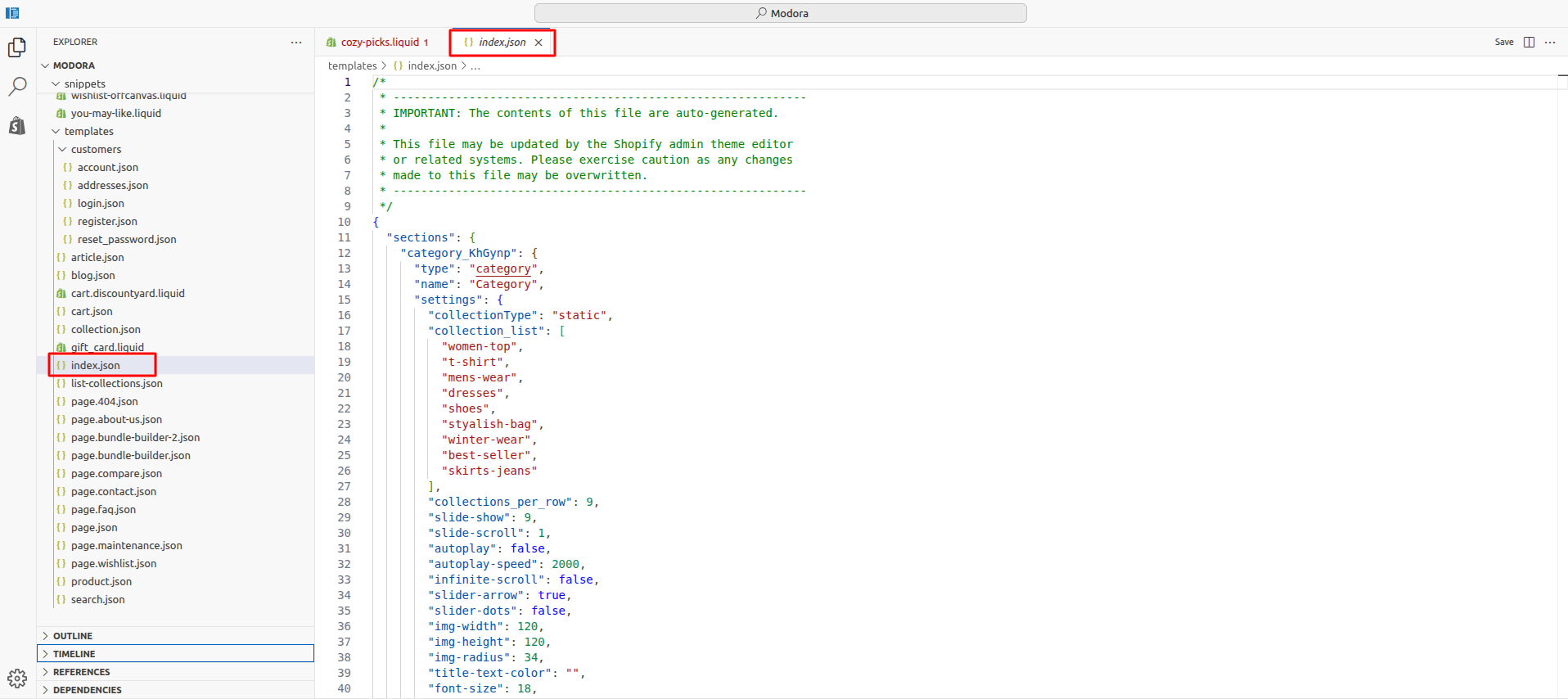Click the templates breadcrumb segment

point(352,65)
